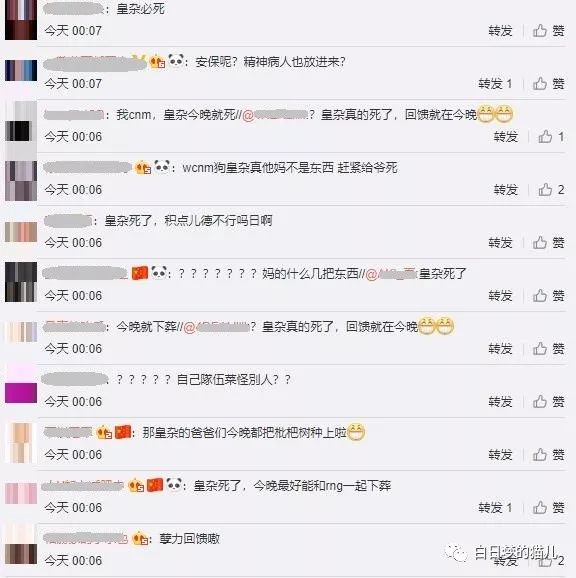Open the @mention in "我cnm" comment
576x578 pixels.
275,115
